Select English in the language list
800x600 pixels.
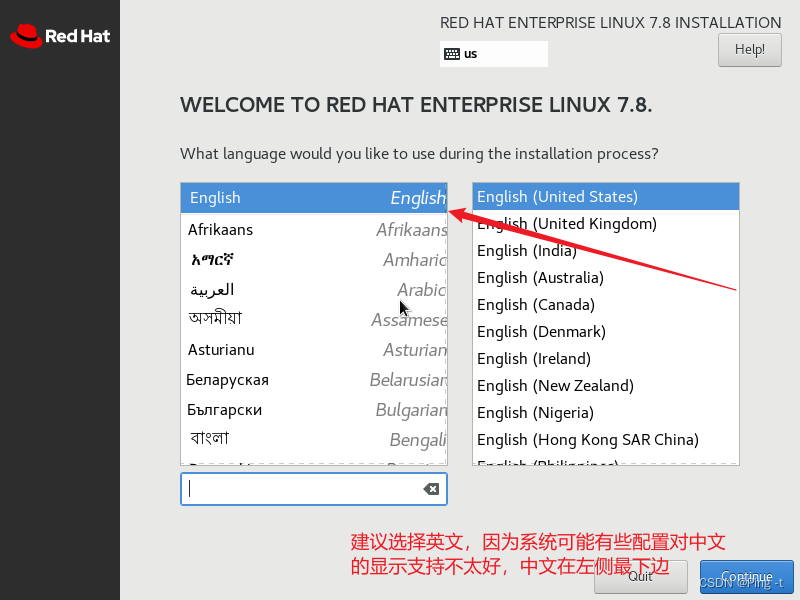[x=314, y=198]
